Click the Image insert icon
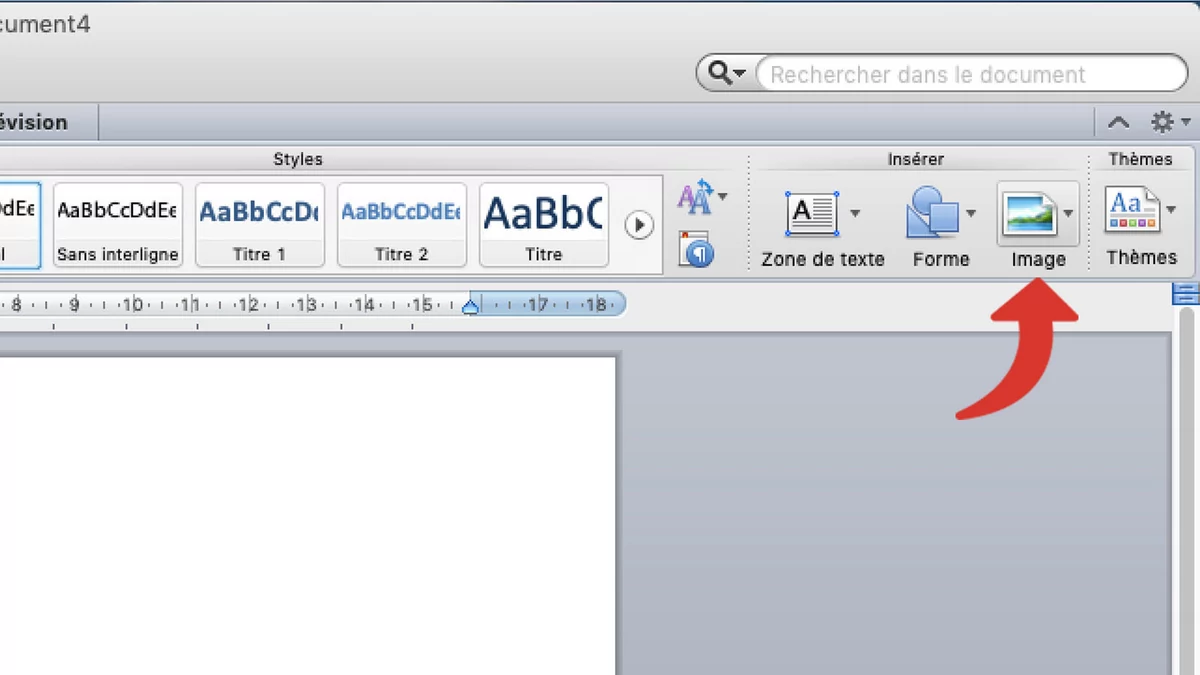 coord(1030,214)
